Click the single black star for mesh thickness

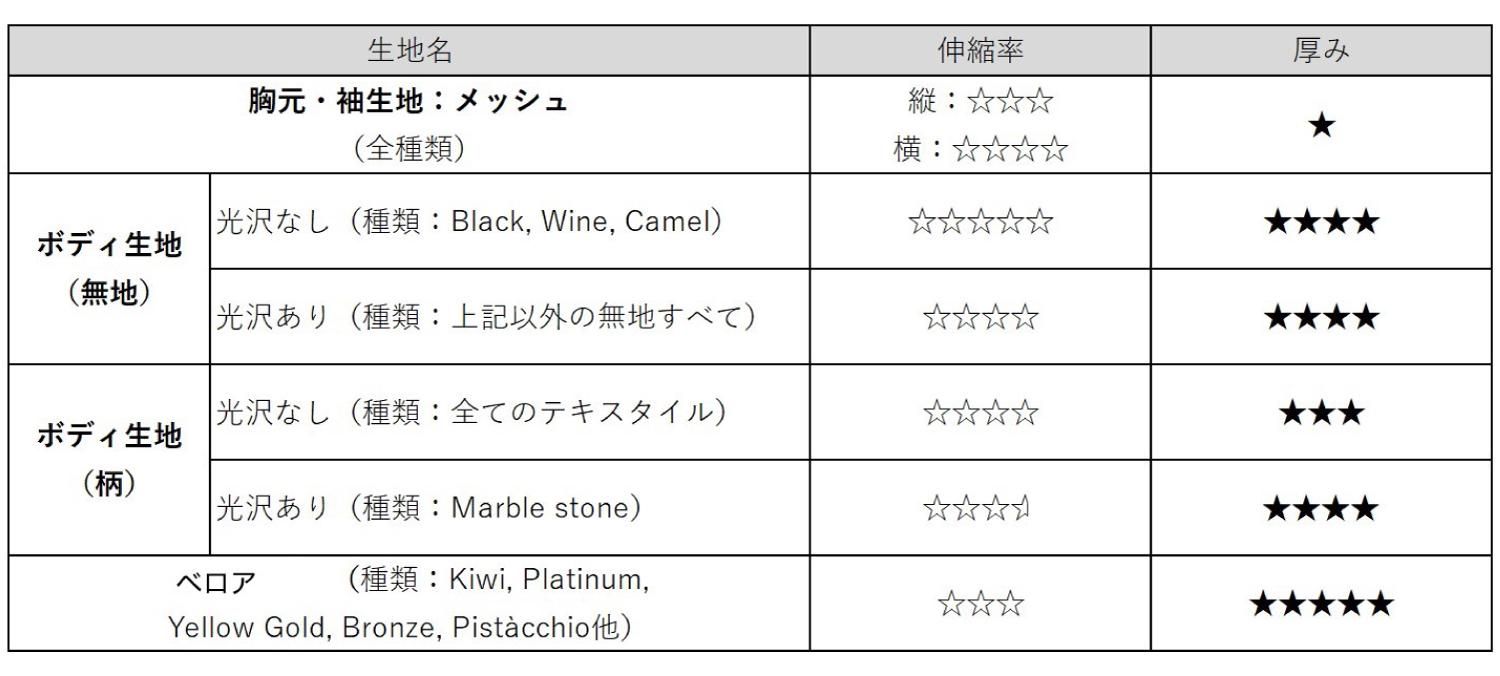coord(1323,127)
